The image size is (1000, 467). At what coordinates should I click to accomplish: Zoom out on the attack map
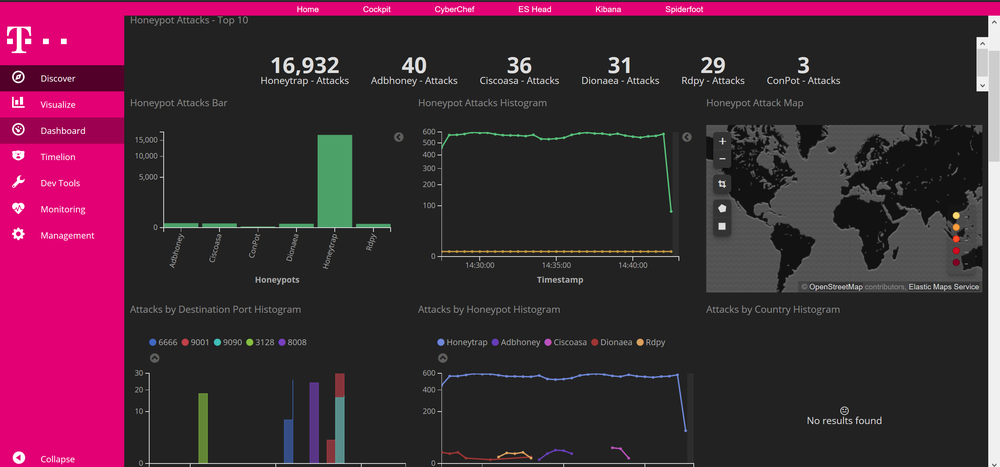pos(722,159)
